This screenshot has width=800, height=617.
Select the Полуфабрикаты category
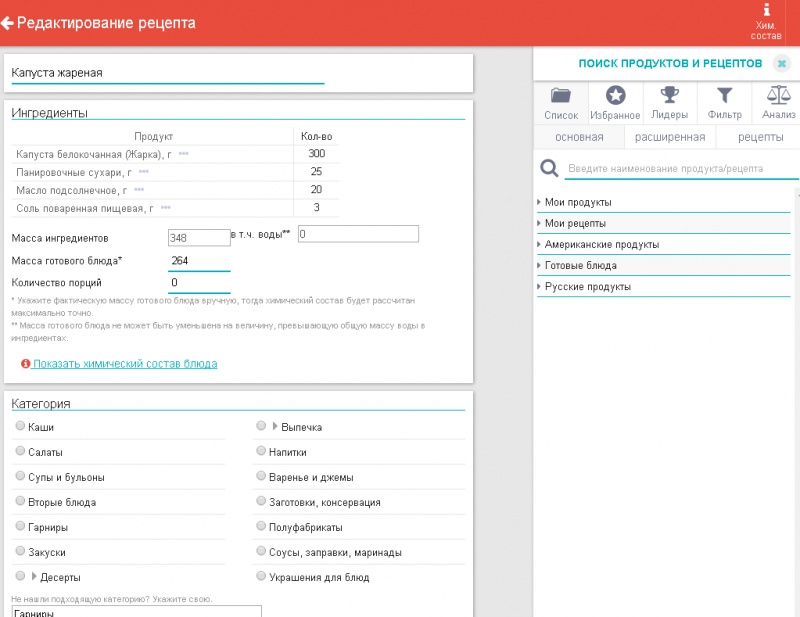[261, 526]
